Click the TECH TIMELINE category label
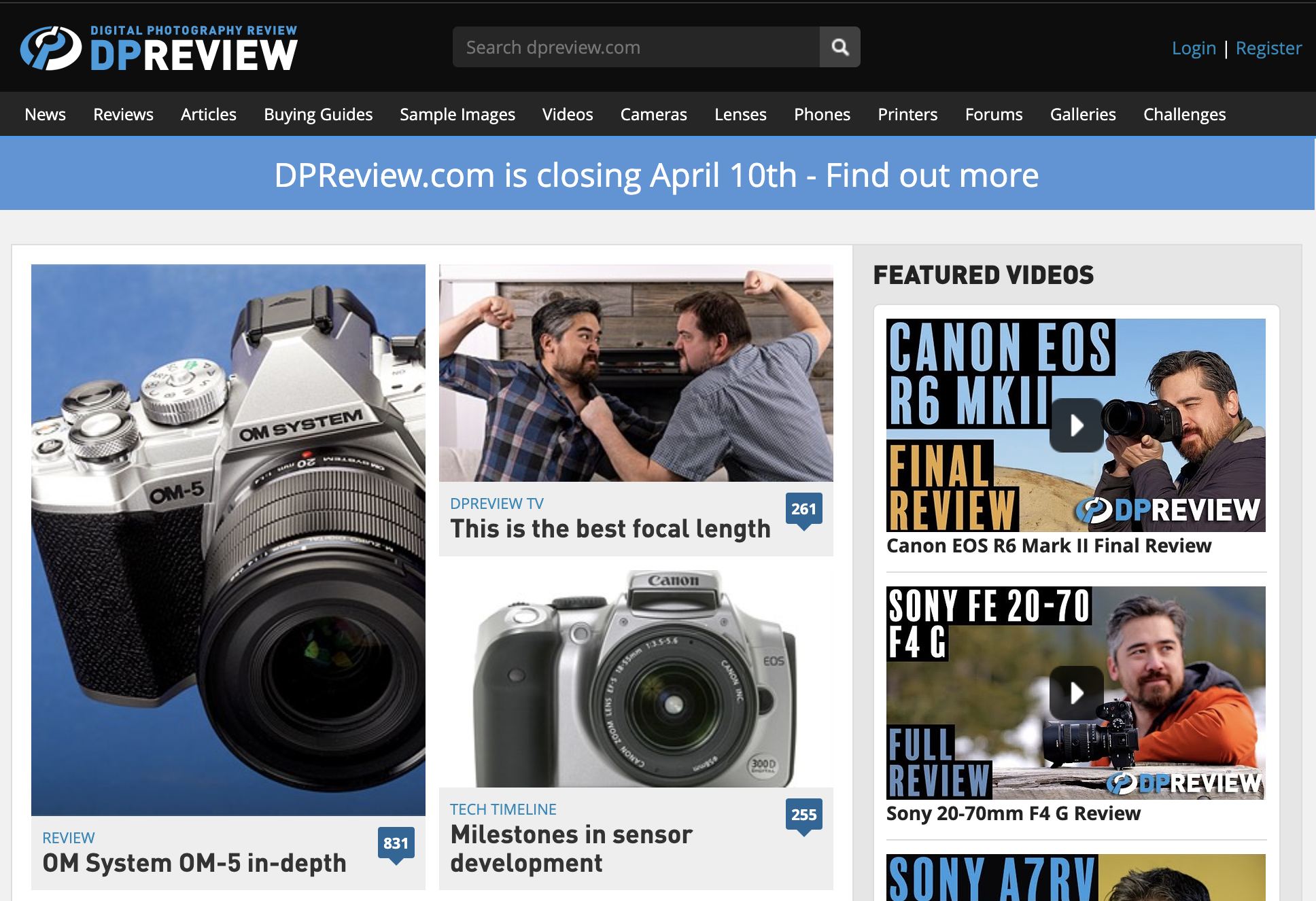 pos(503,809)
